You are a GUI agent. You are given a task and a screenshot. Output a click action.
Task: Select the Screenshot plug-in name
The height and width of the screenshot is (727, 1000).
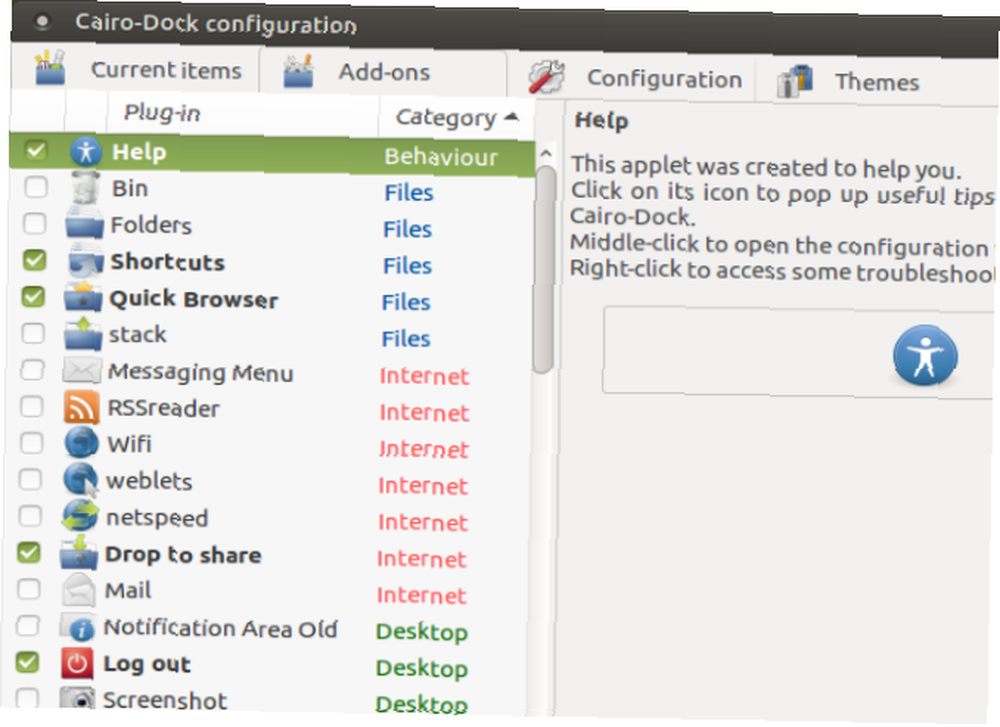pyautogui.click(x=165, y=700)
